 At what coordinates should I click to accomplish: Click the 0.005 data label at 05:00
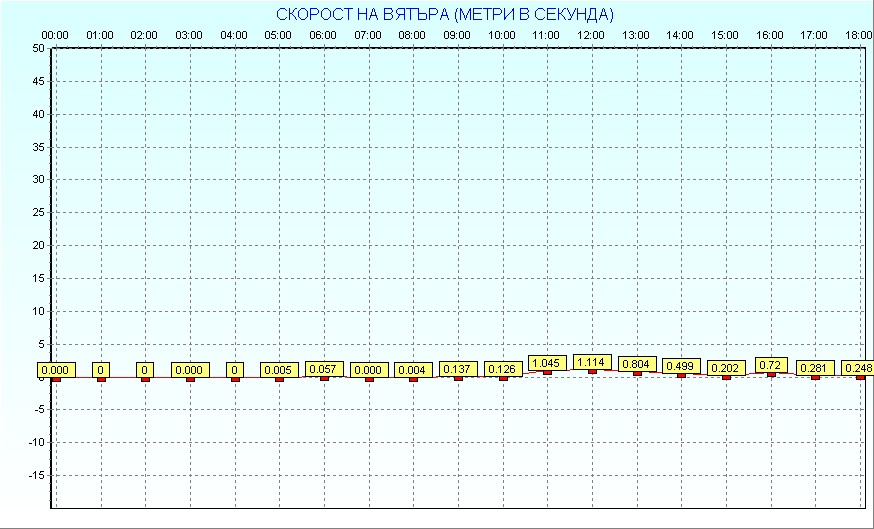(279, 370)
